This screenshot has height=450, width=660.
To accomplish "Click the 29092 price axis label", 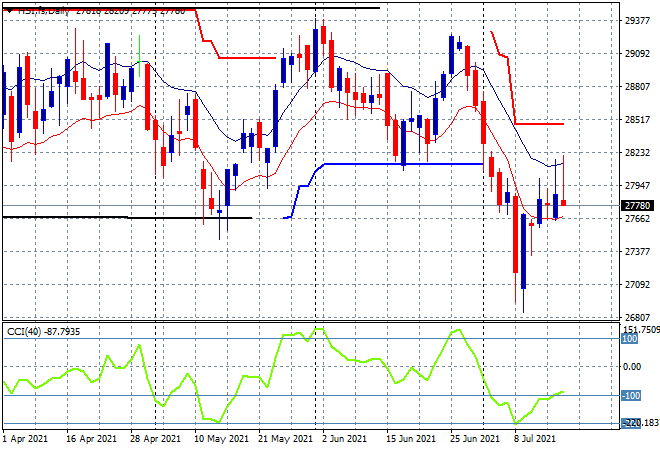I will pos(637,53).
